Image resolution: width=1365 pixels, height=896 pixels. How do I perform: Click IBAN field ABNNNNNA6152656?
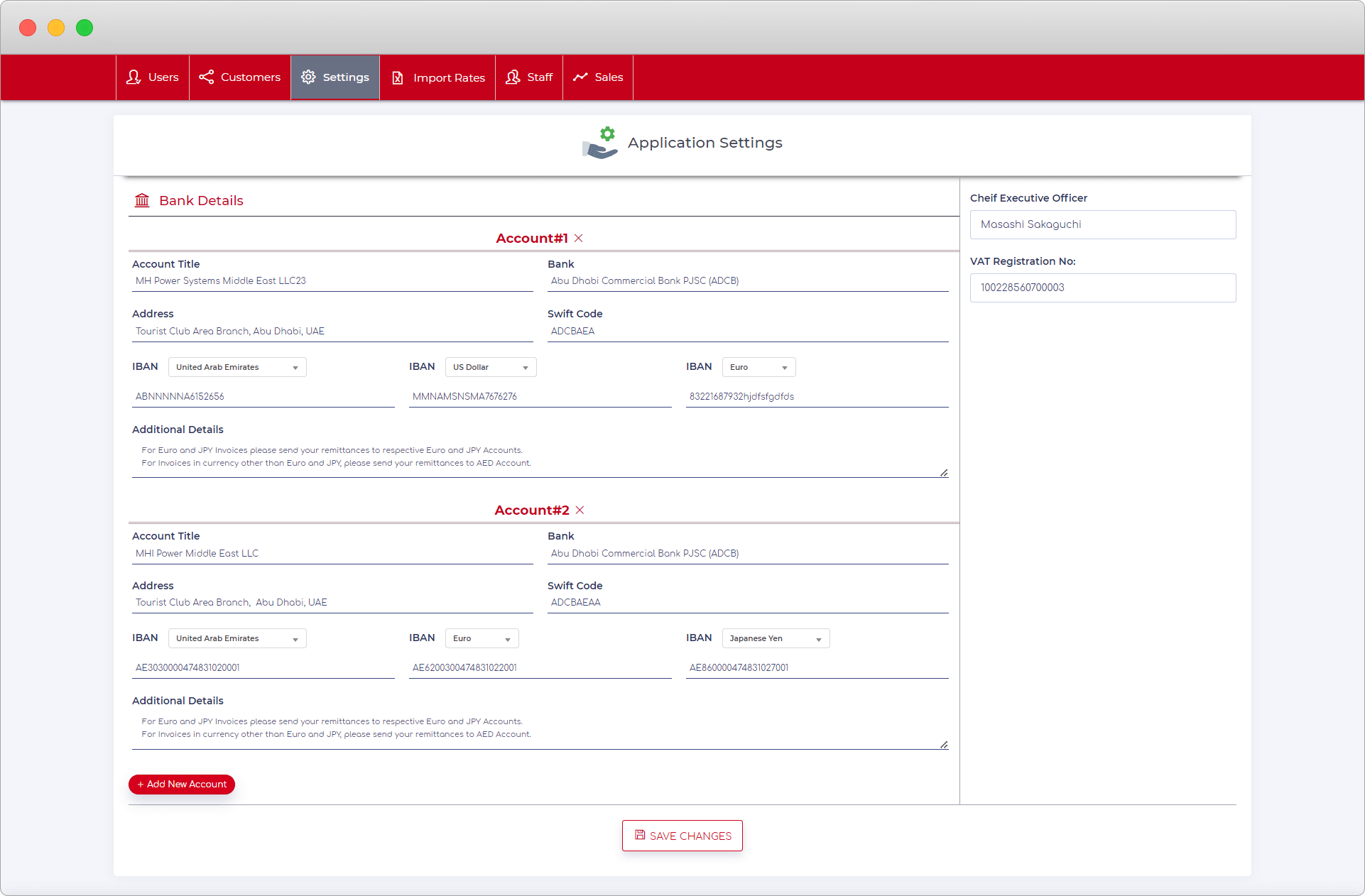coord(263,397)
